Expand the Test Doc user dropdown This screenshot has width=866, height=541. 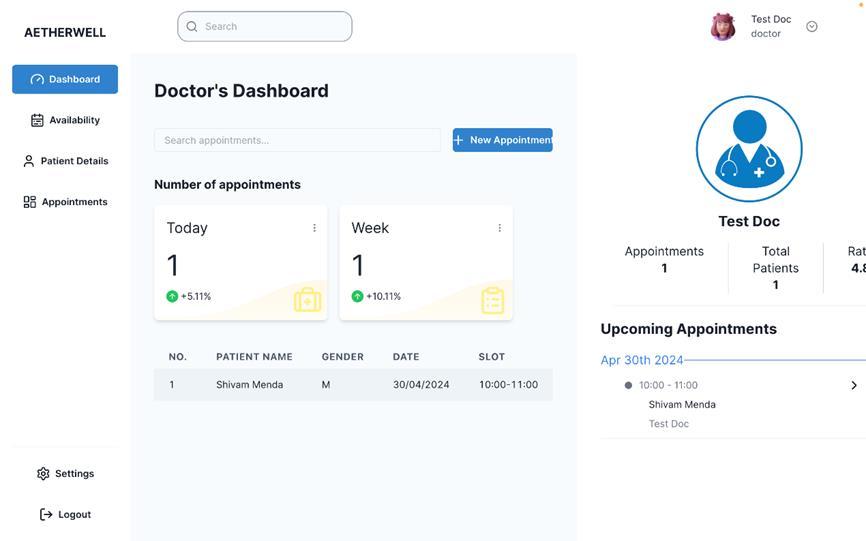point(812,27)
